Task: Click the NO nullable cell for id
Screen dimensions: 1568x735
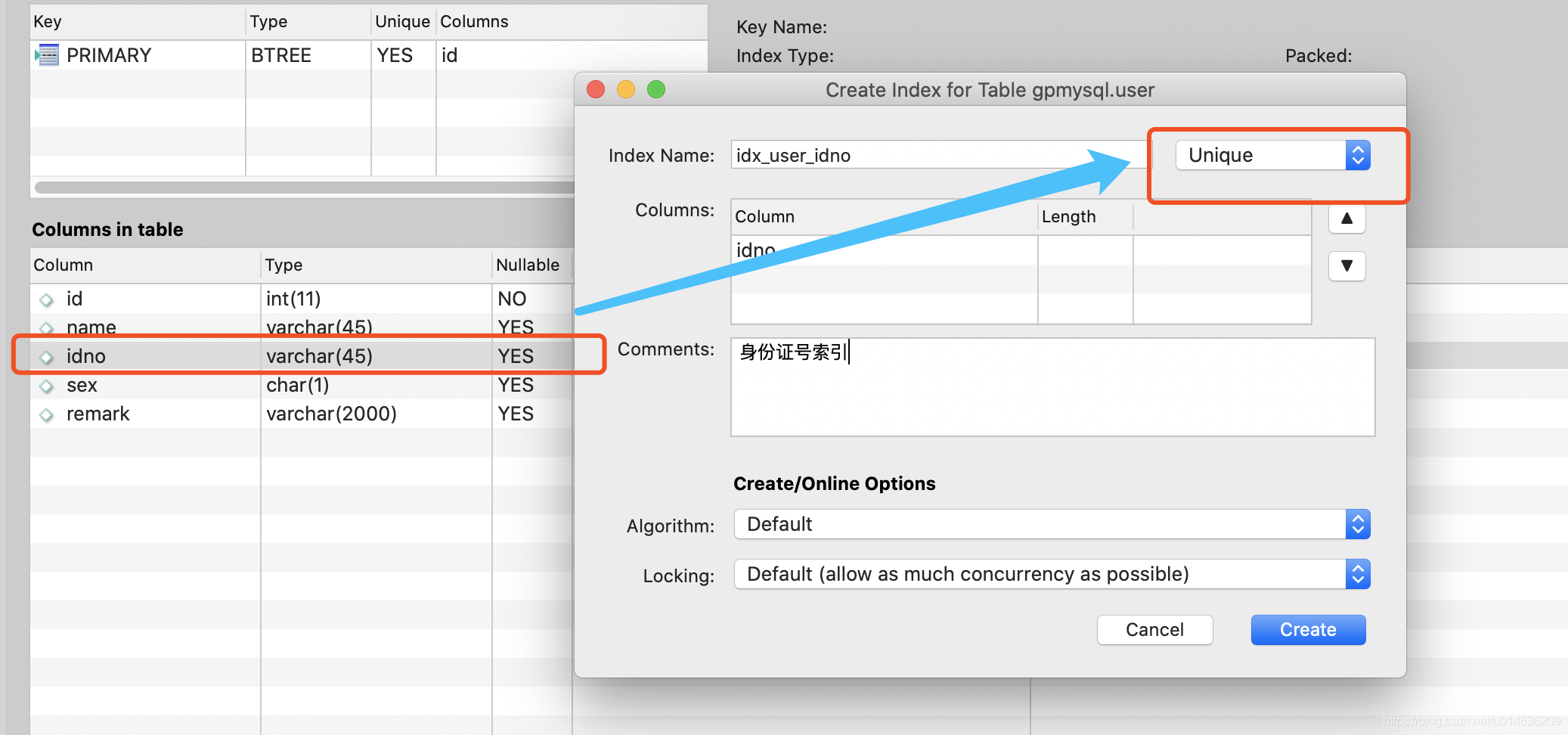Action: pos(531,299)
